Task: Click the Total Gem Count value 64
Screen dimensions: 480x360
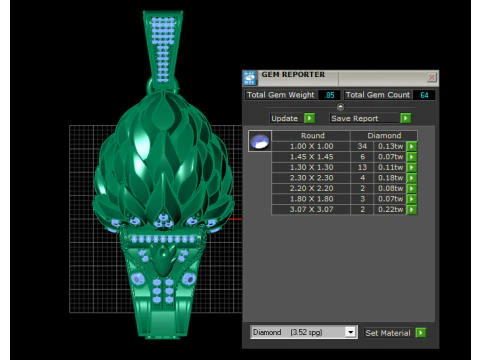Action: tap(424, 95)
